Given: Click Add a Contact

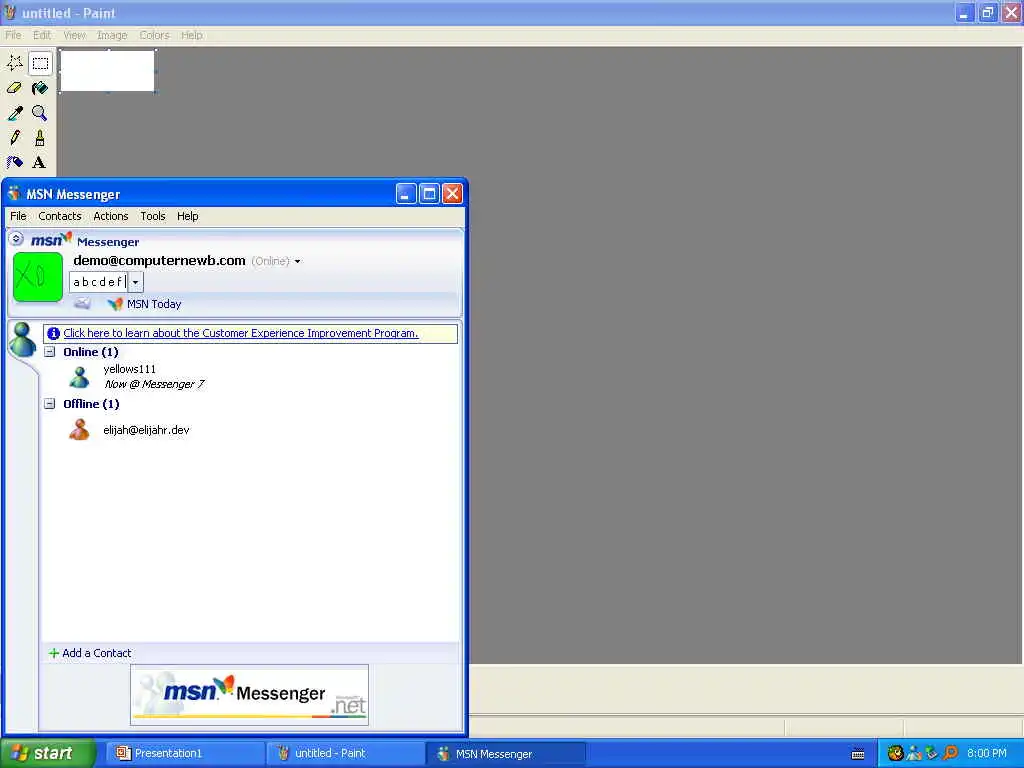Looking at the screenshot, I should tap(90, 653).
